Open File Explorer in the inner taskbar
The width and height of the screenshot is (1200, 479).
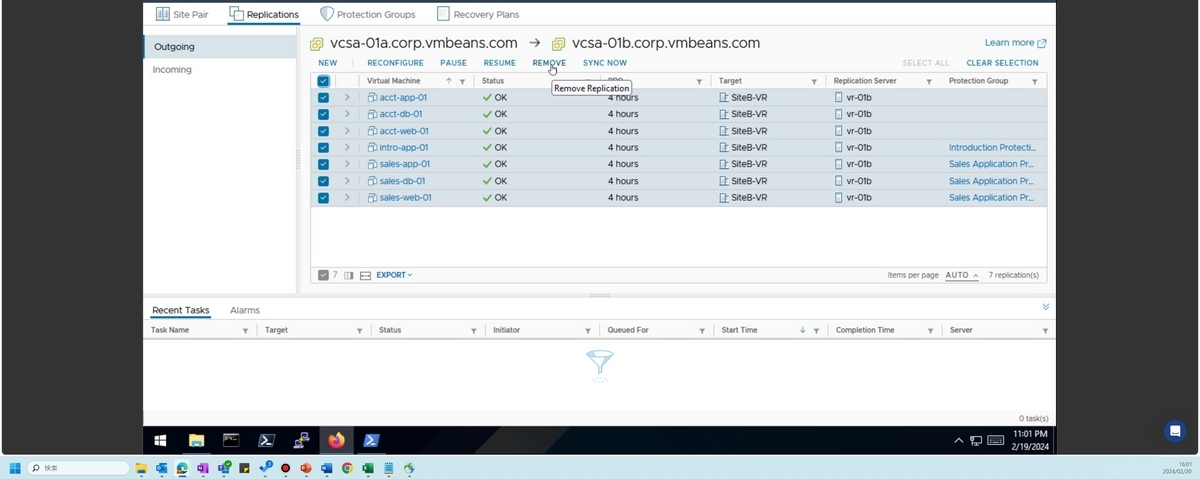pyautogui.click(x=197, y=440)
